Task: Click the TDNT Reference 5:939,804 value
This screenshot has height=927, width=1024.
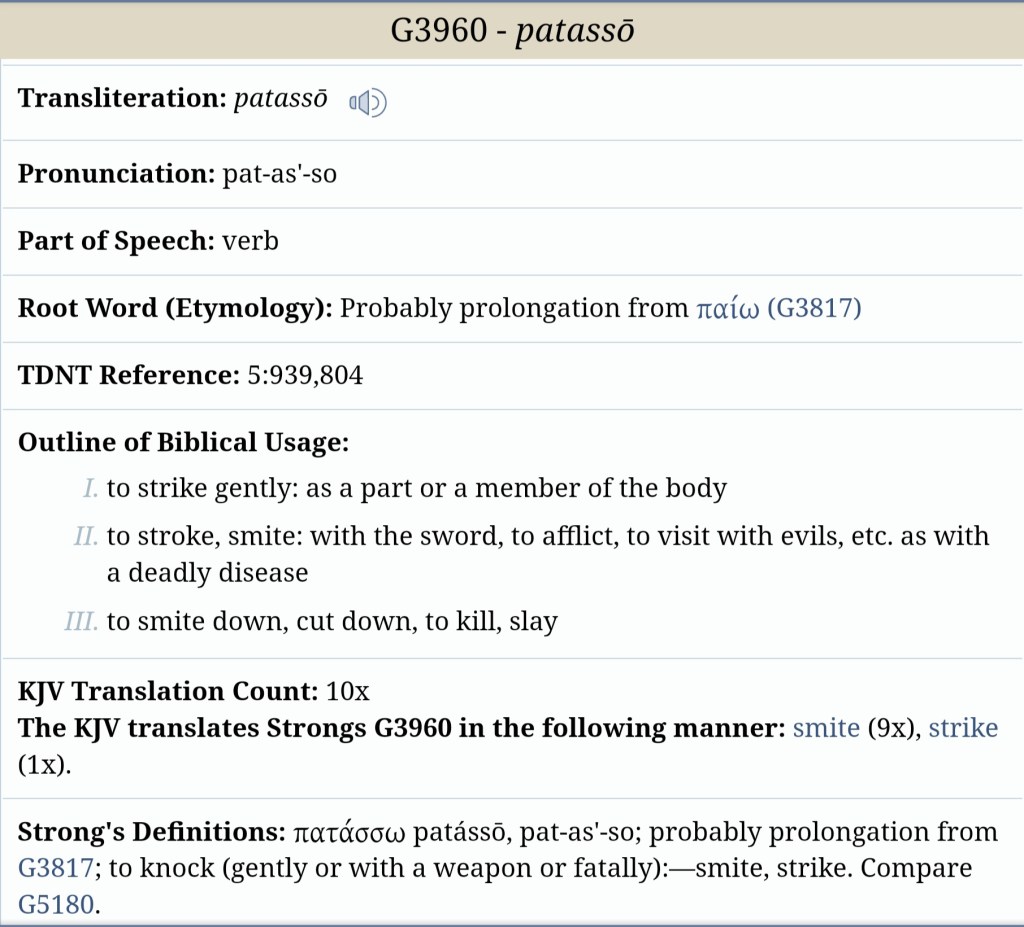Action: 300,376
